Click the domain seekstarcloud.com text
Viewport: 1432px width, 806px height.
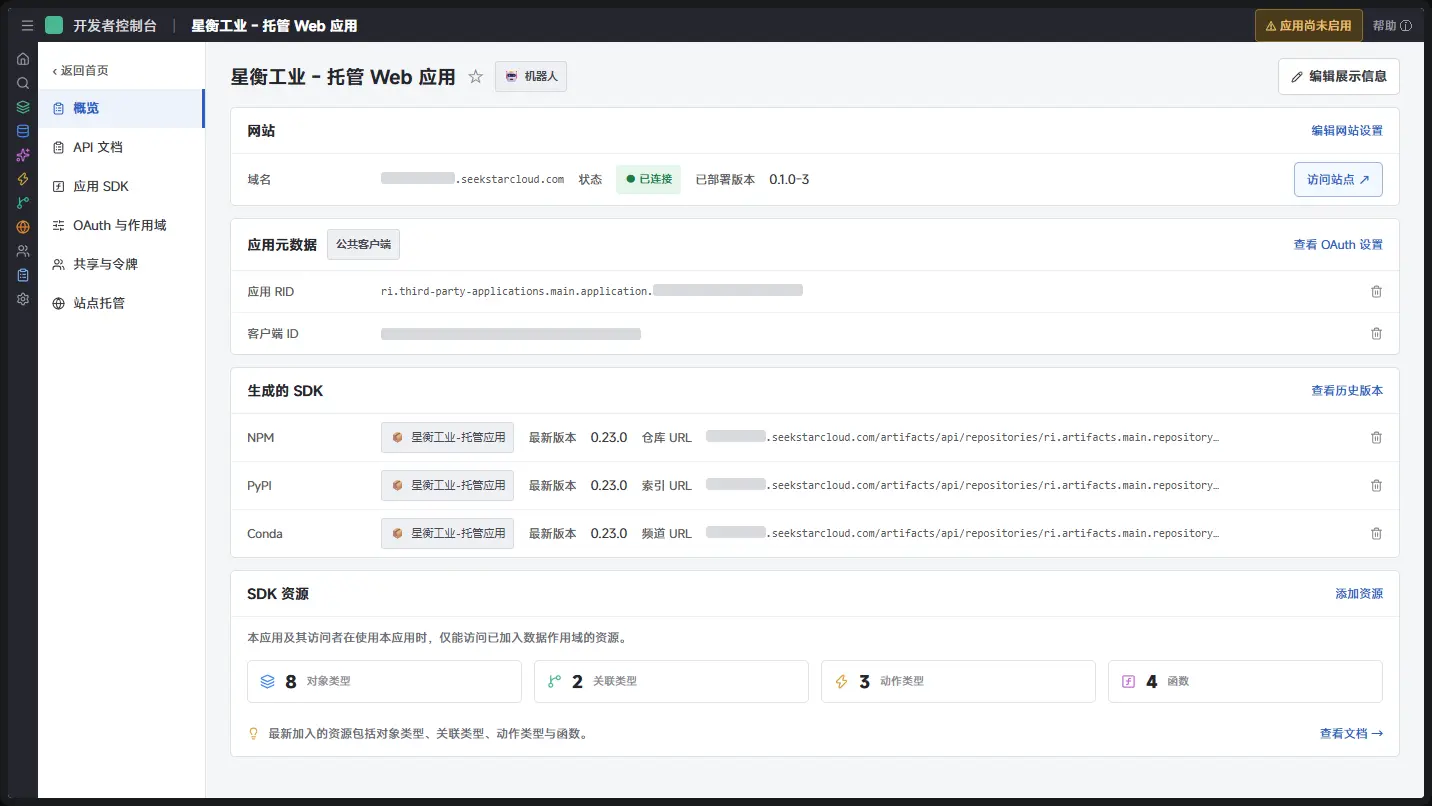pyautogui.click(x=472, y=180)
